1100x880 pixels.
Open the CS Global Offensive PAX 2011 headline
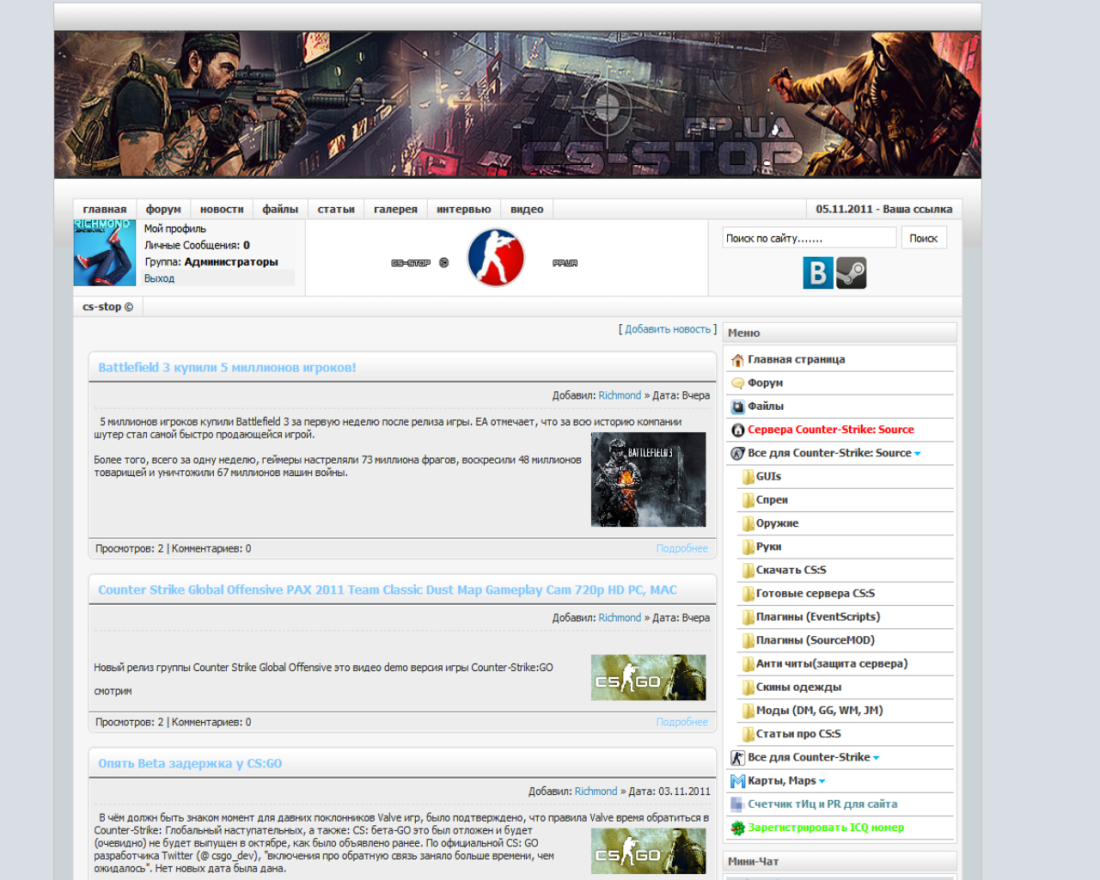[x=387, y=590]
